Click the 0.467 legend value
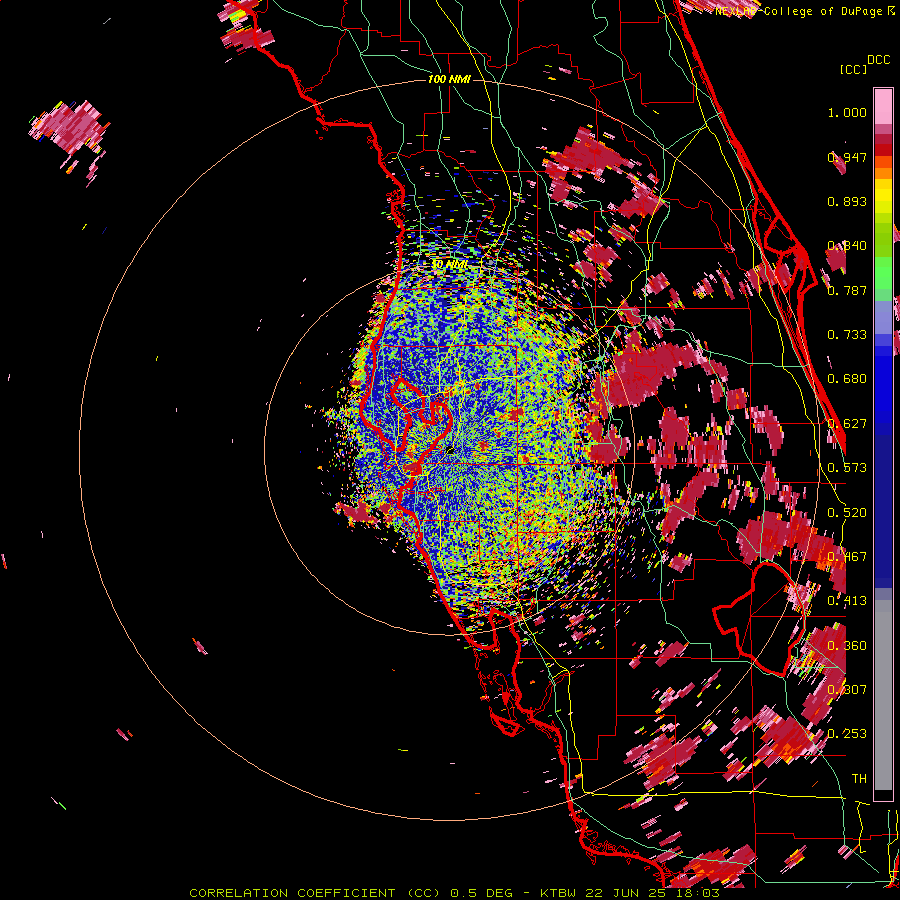This screenshot has height=900, width=900. 847,557
